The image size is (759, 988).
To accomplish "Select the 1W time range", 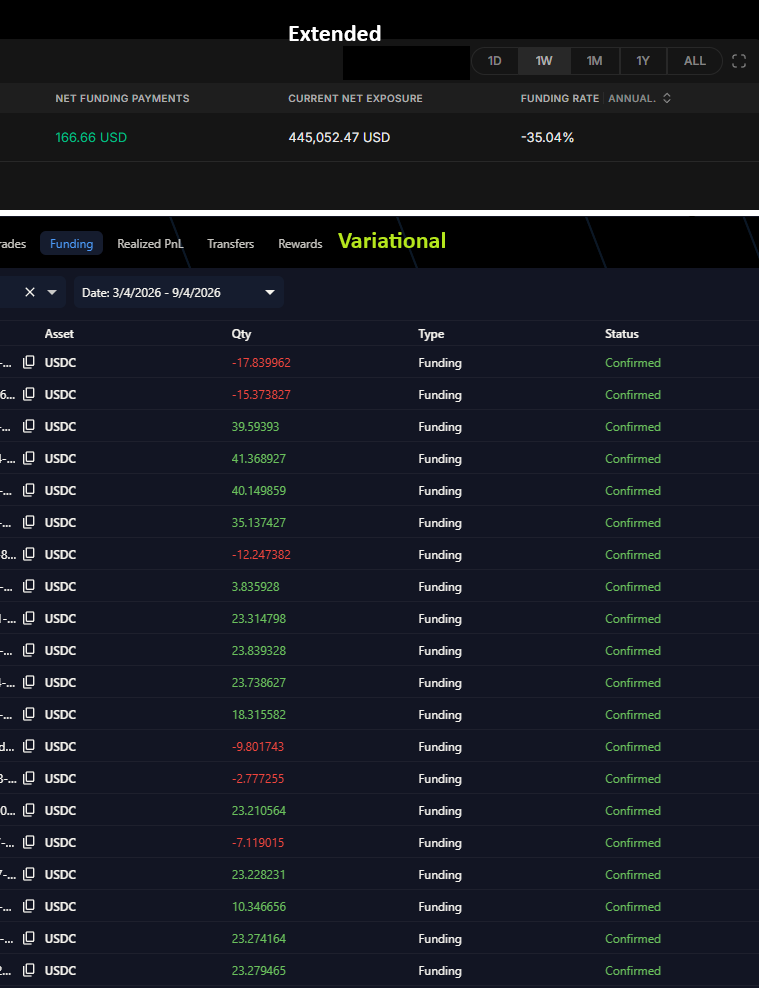I will click(544, 61).
